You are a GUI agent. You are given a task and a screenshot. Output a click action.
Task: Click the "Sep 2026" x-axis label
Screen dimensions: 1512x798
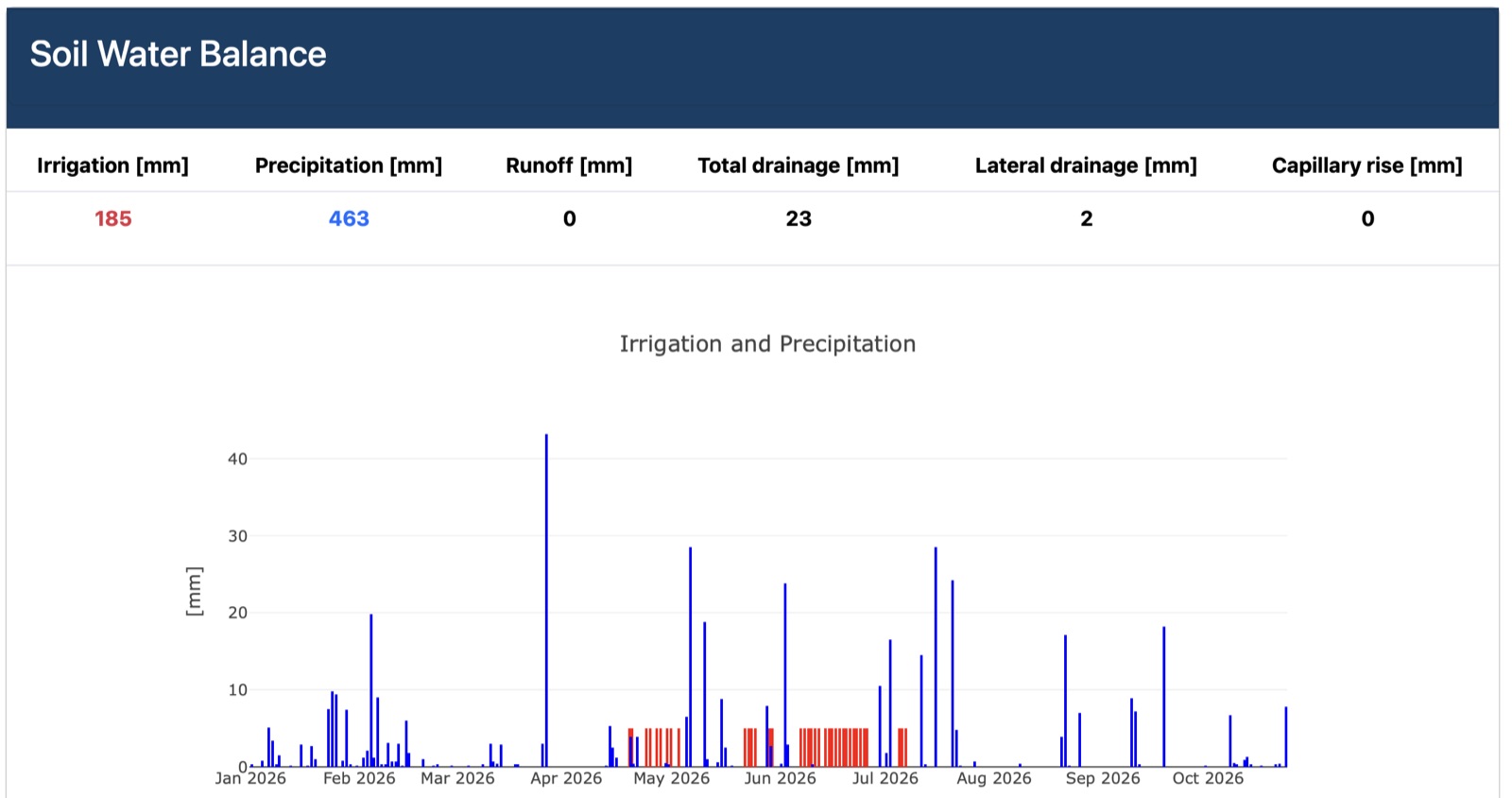click(1103, 778)
